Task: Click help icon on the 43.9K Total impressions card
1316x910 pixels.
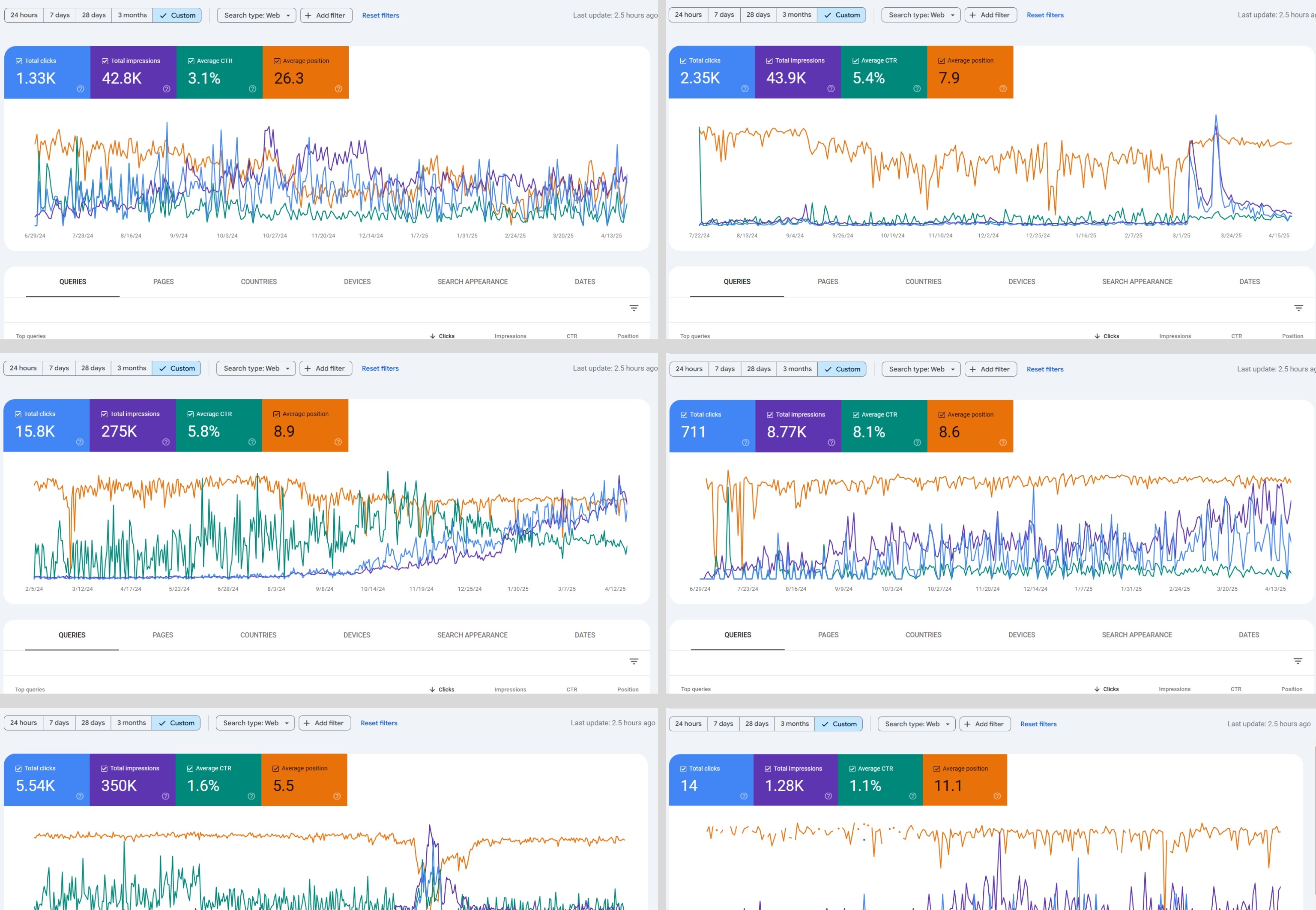Action: [x=831, y=88]
